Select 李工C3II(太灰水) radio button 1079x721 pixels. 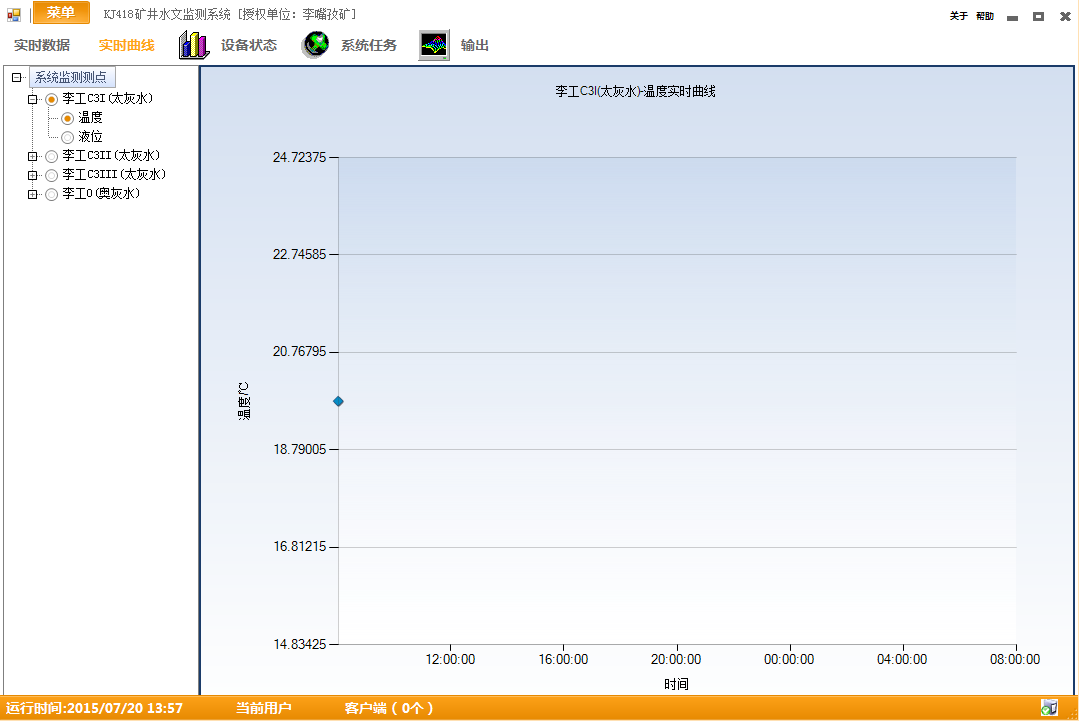52,156
